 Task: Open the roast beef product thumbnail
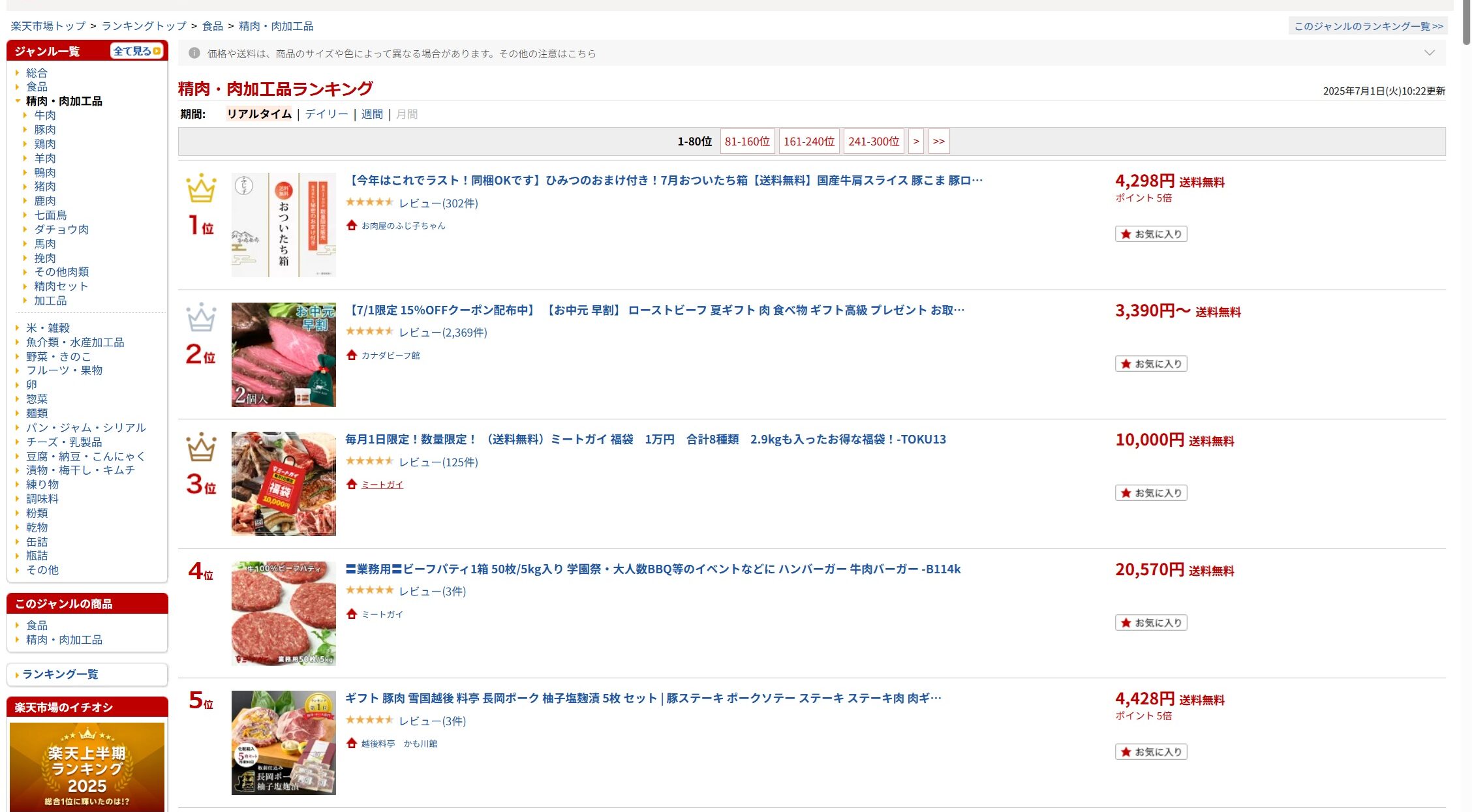point(284,355)
